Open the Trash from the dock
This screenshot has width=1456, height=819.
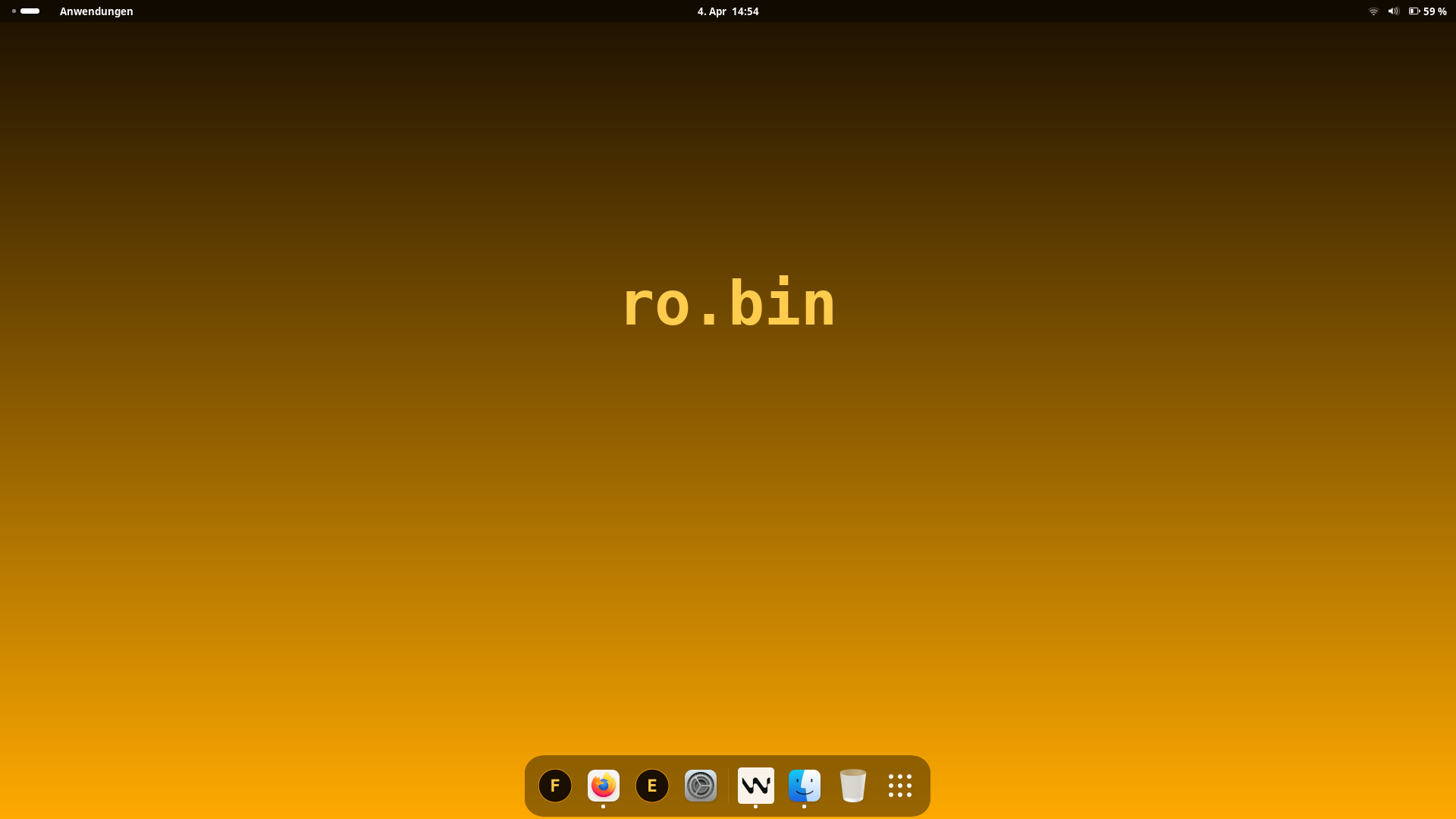pos(852,786)
